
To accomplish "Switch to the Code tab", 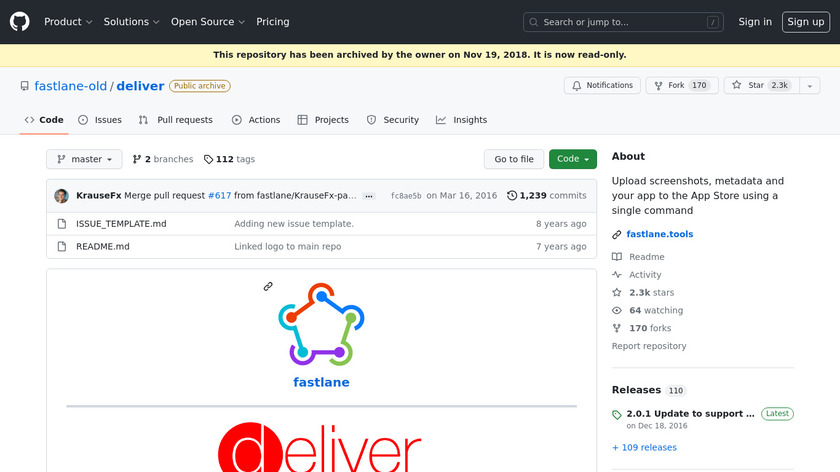I will tap(44, 120).
